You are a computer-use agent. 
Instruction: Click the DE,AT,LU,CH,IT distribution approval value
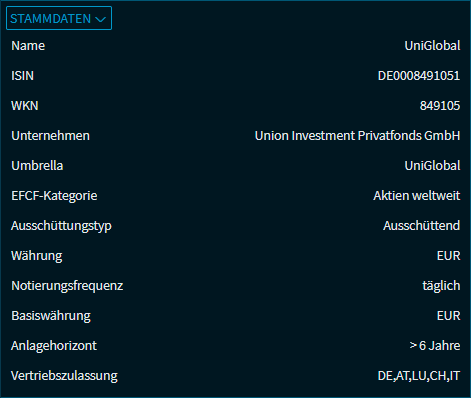pos(419,376)
